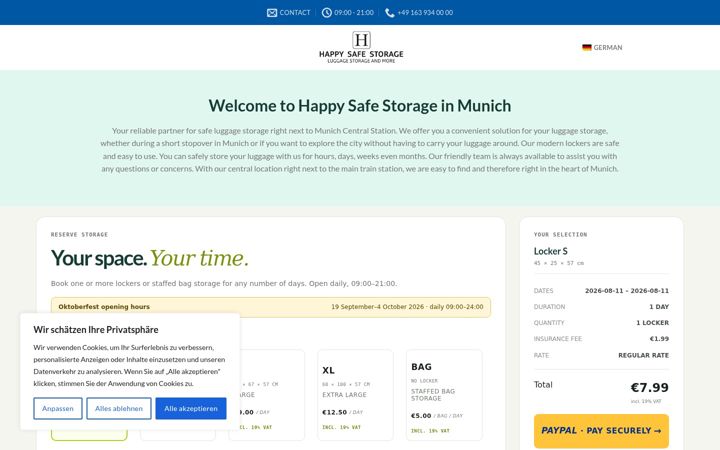Click the Oktoberfest opening hours banner
720x450 pixels.
coord(271,307)
